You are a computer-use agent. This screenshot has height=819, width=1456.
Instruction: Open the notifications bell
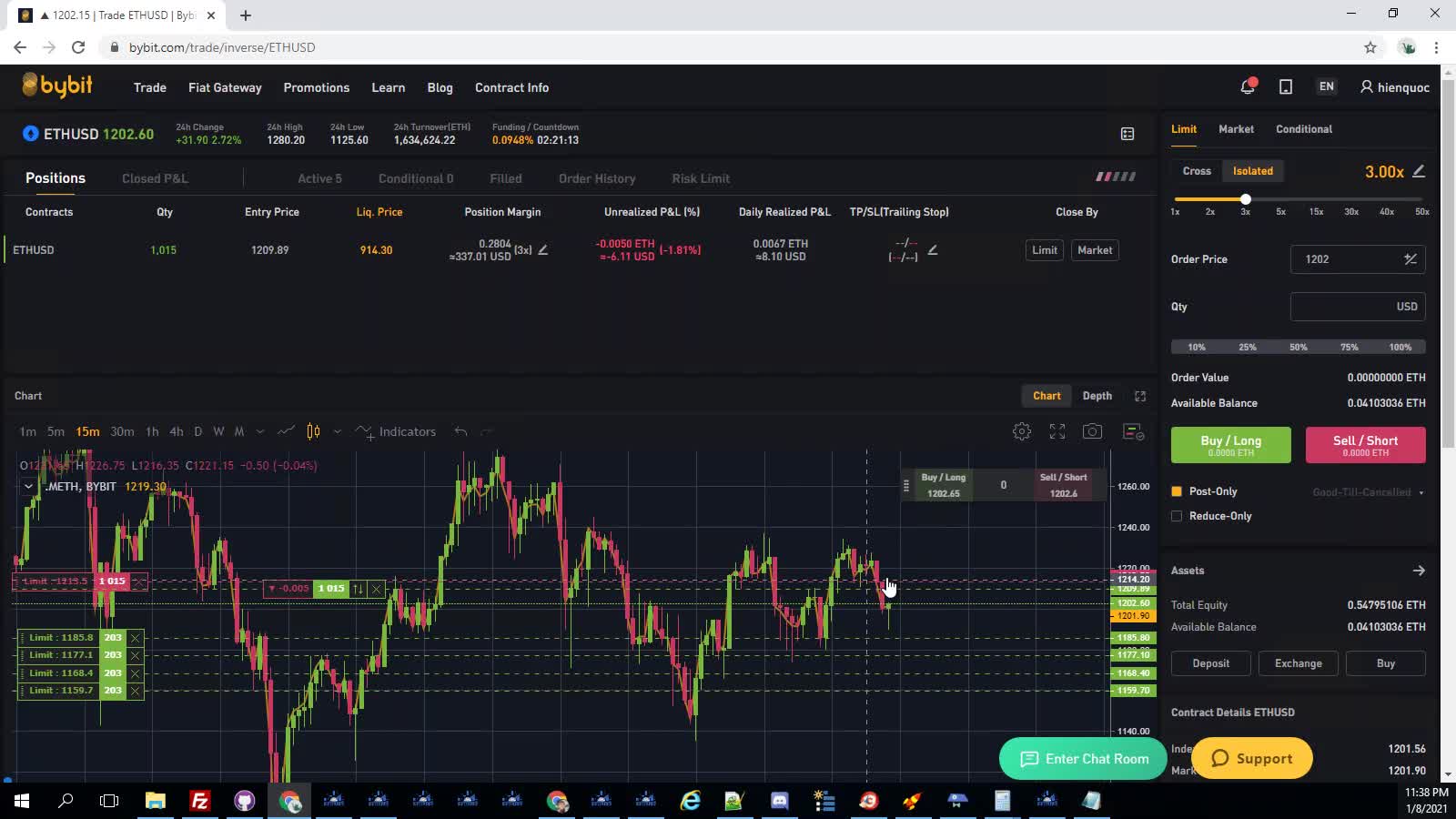1248,86
